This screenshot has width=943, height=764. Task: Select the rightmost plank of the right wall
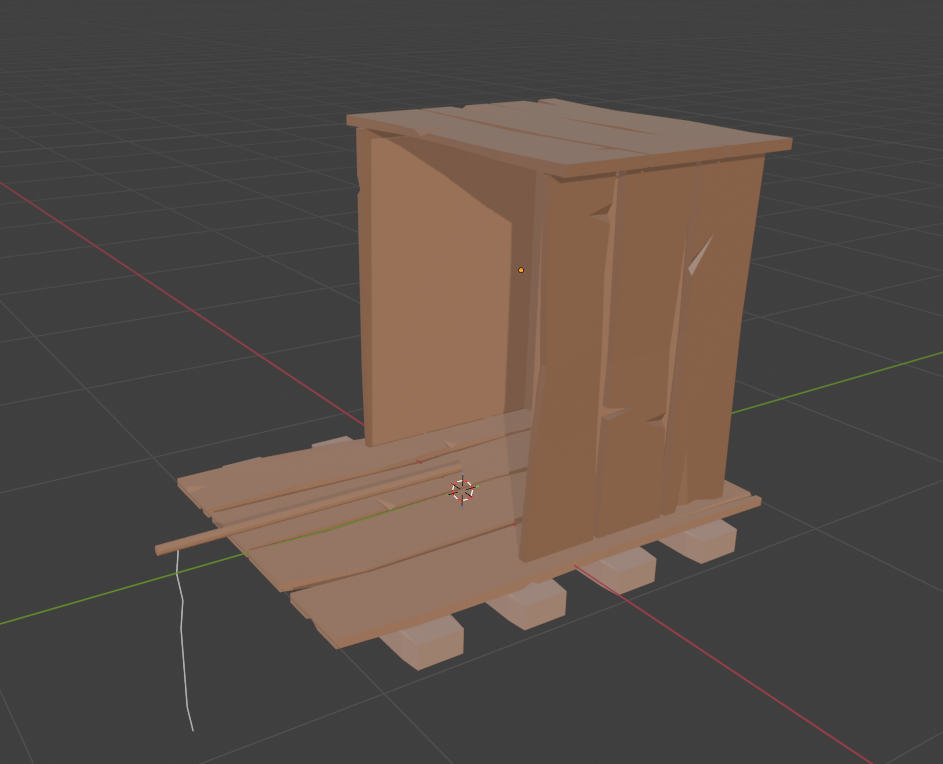coord(722,330)
